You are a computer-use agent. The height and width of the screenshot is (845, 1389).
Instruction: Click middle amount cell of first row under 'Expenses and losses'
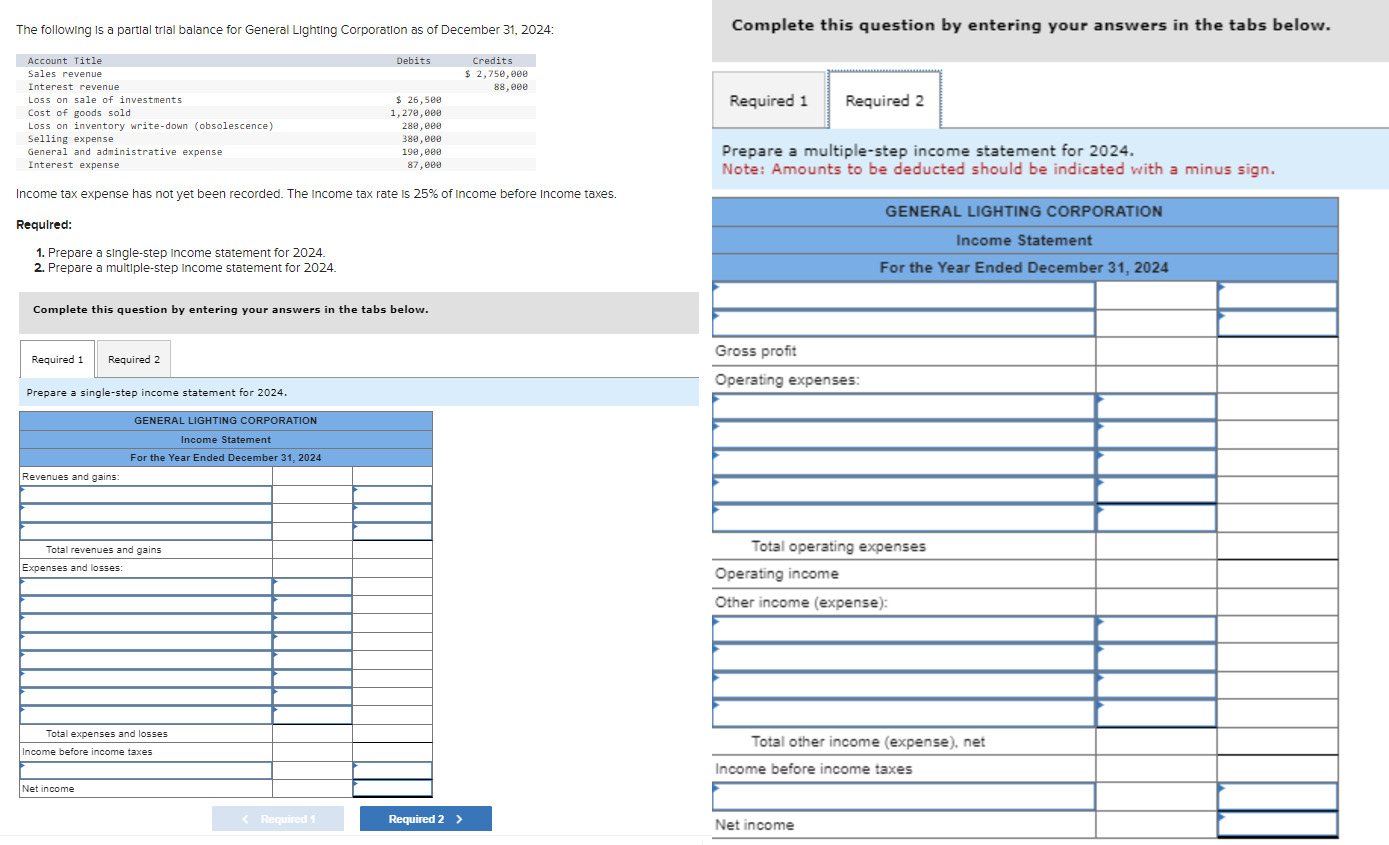click(312, 586)
